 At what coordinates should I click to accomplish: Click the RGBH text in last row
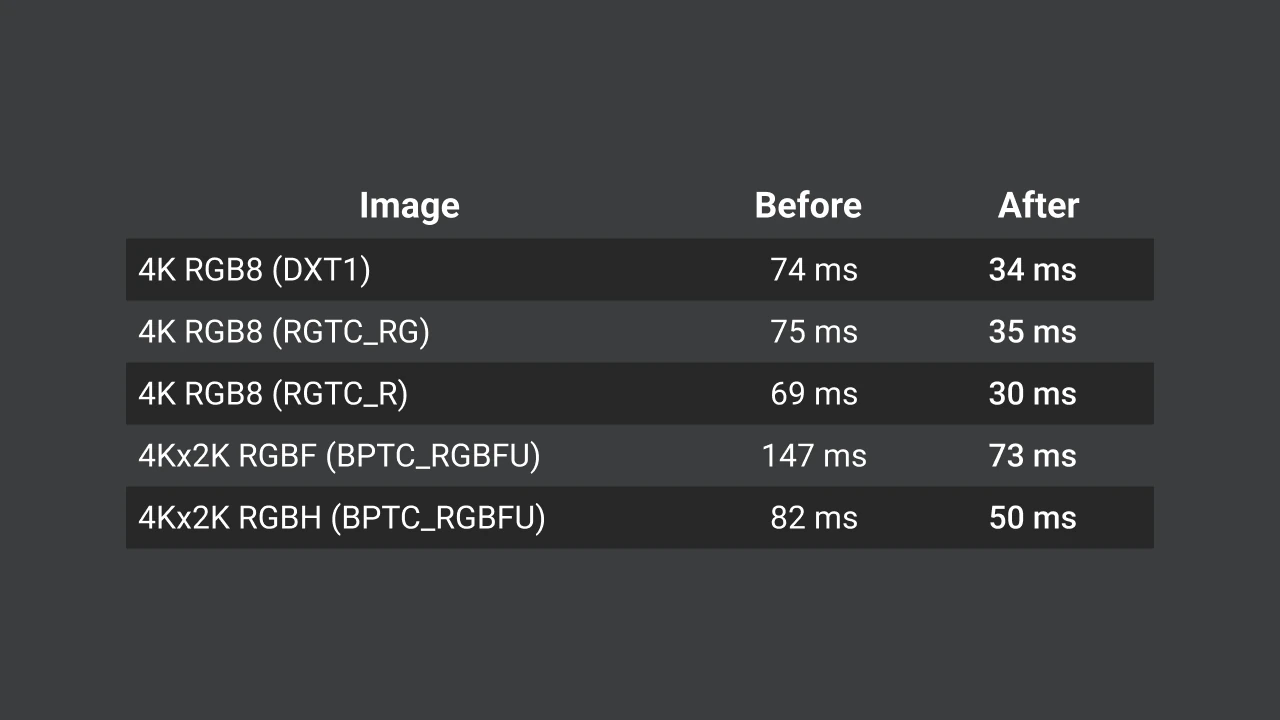(280, 518)
